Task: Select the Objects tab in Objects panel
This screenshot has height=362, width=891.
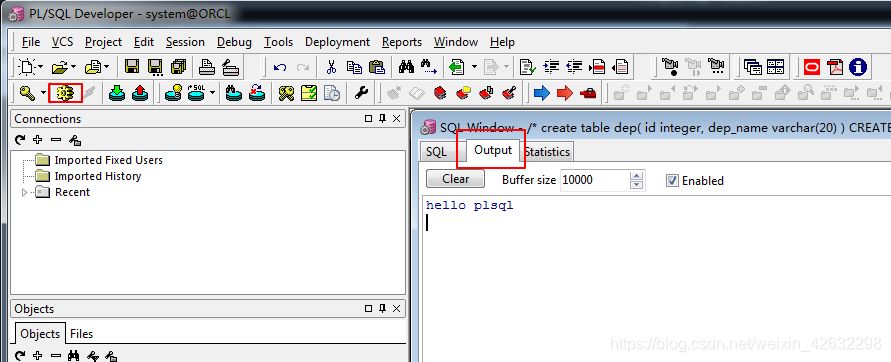Action: (40, 334)
